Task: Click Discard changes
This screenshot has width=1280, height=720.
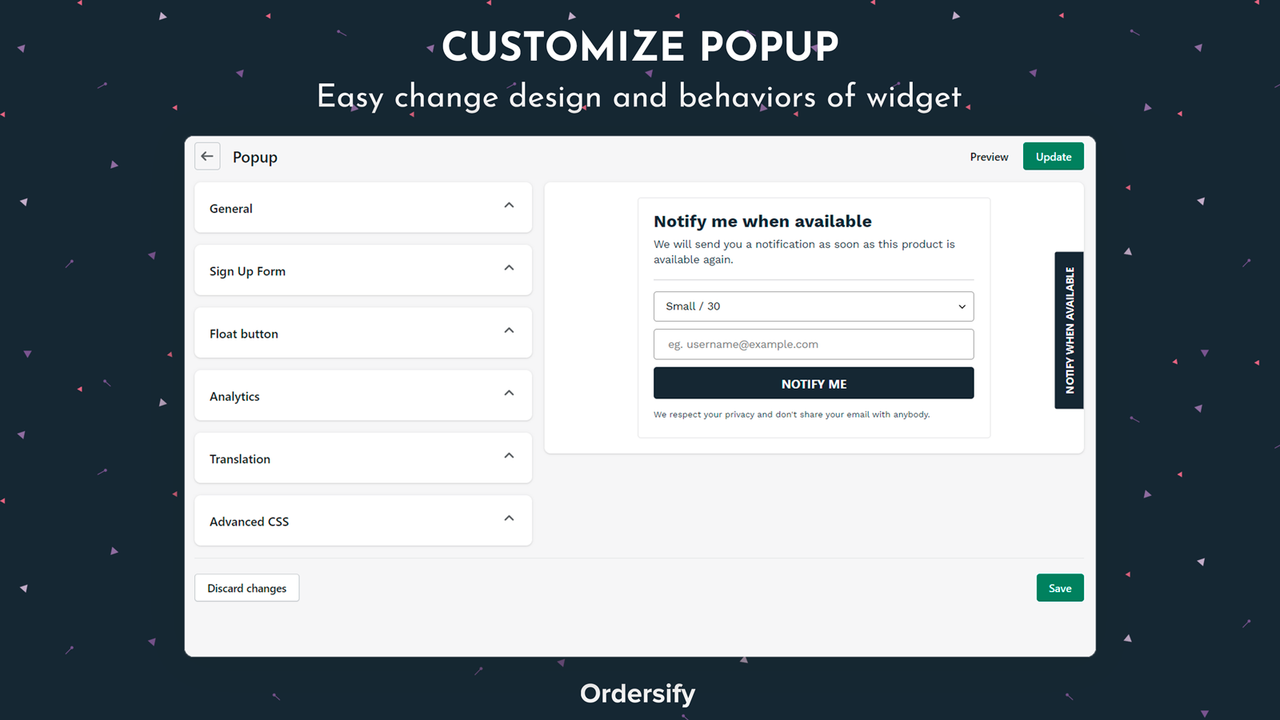Action: point(246,587)
